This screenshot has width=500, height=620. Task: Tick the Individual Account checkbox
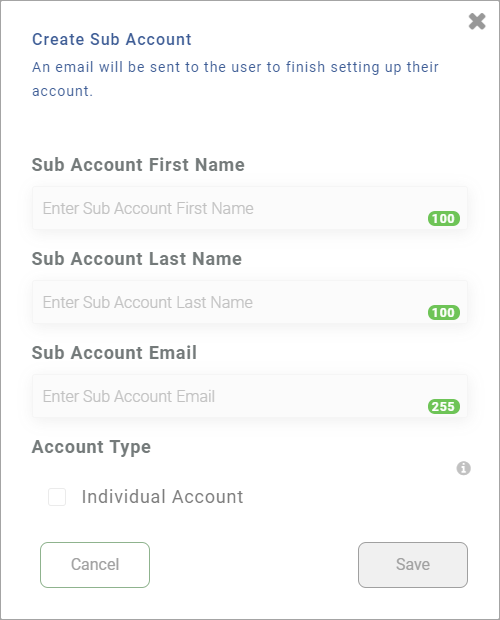[x=57, y=497]
